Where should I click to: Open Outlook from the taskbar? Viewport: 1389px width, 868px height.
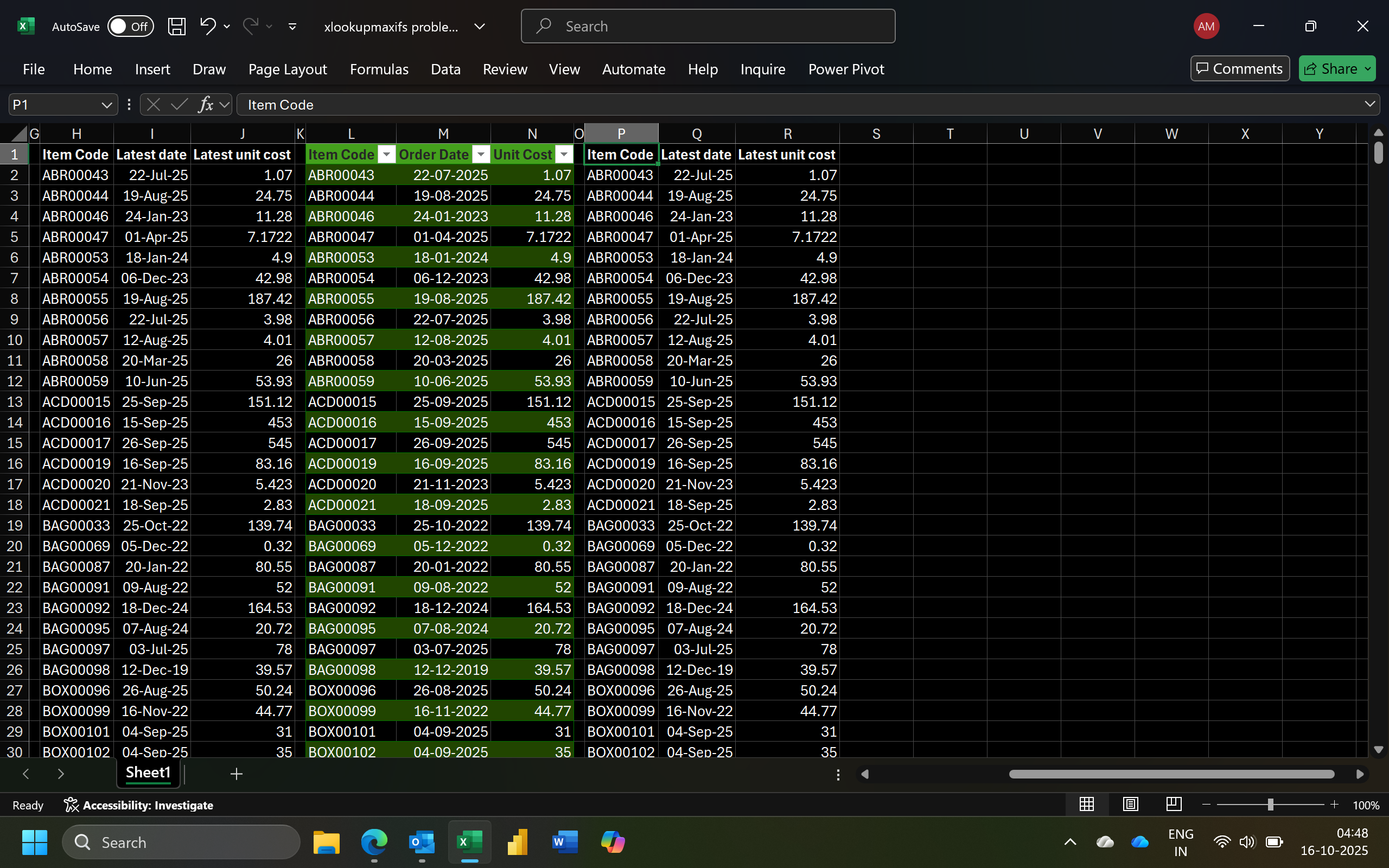[422, 842]
